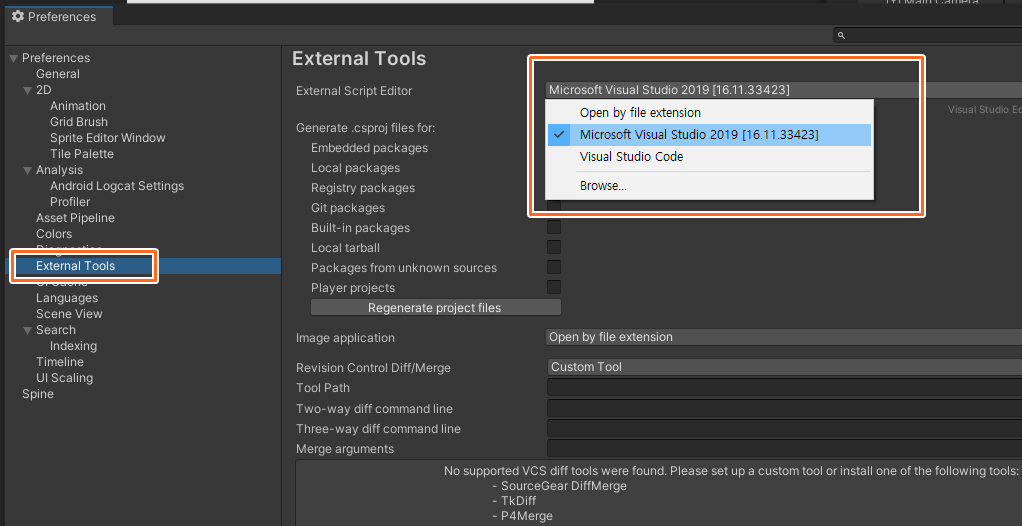Click the External Tools heading
Image resolution: width=1022 pixels, height=526 pixels.
(x=359, y=59)
